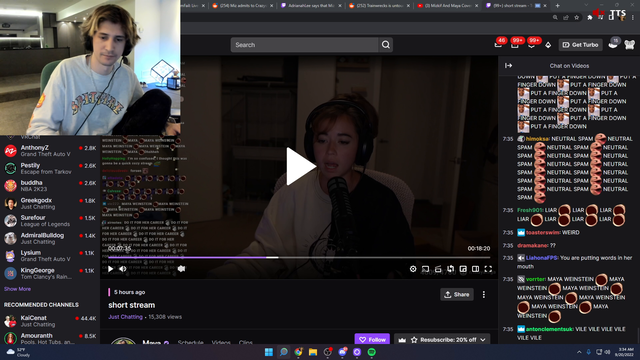
Task: Select buddha channel avatar
Action: tap(10, 186)
